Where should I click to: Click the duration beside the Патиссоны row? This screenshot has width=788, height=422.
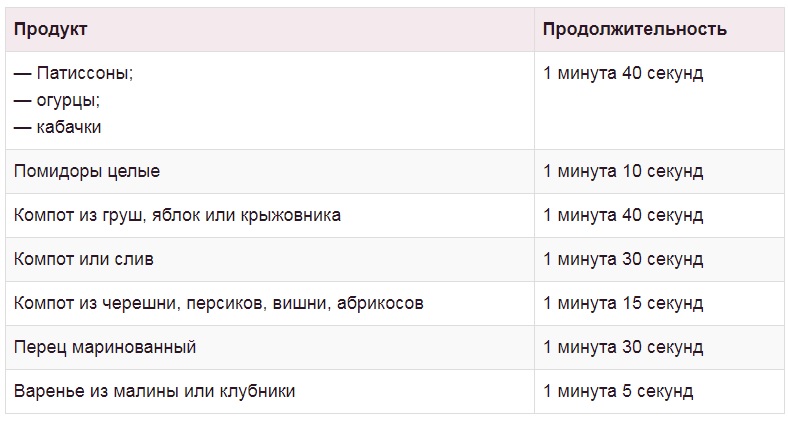(x=623, y=74)
